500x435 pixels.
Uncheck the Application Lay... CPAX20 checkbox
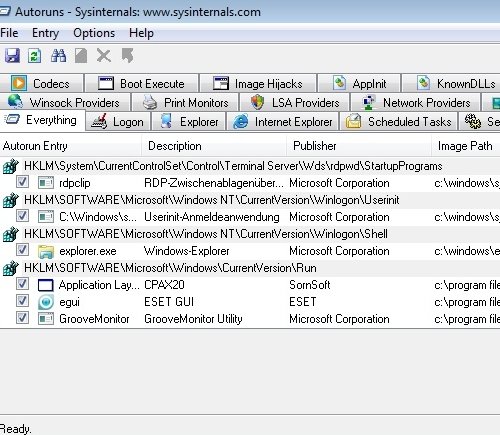point(22,284)
